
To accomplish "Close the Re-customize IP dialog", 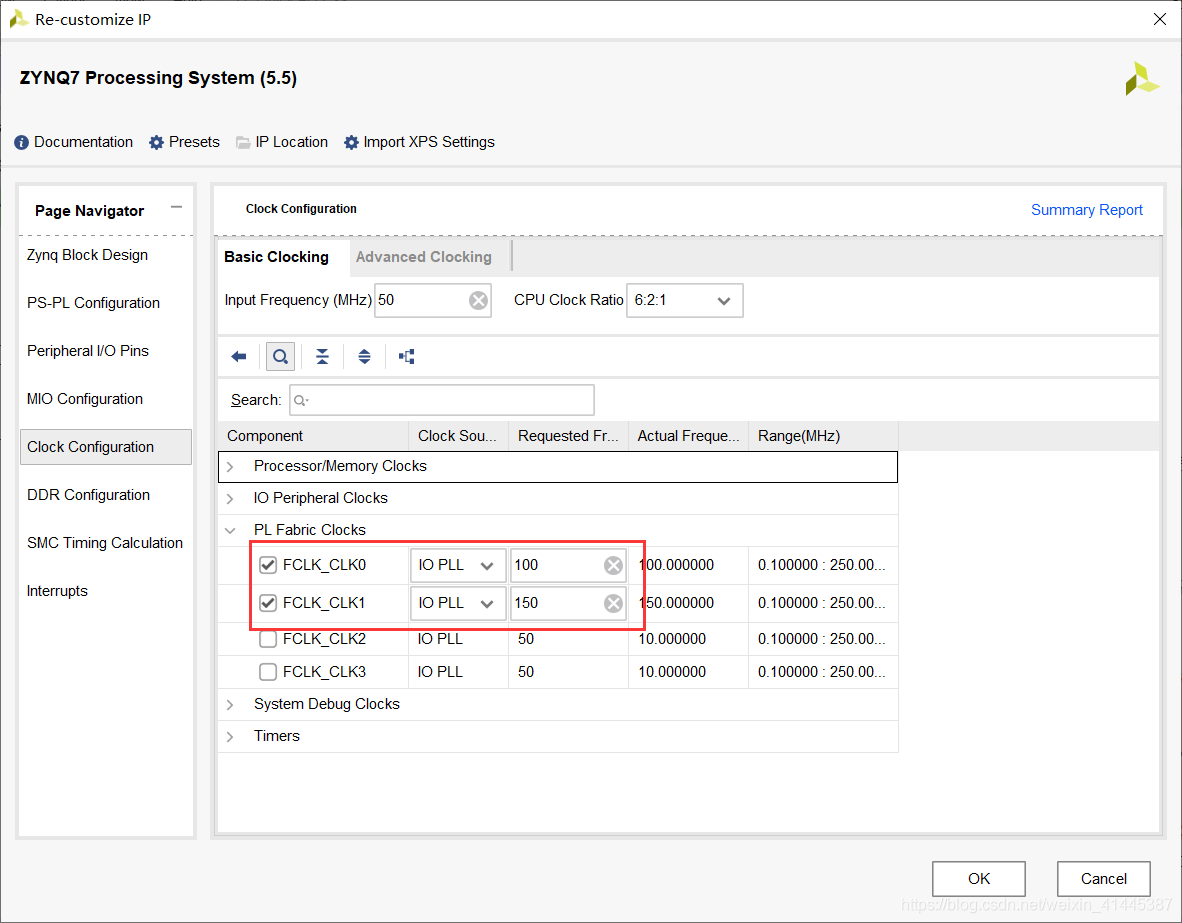I will pyautogui.click(x=1159, y=20).
